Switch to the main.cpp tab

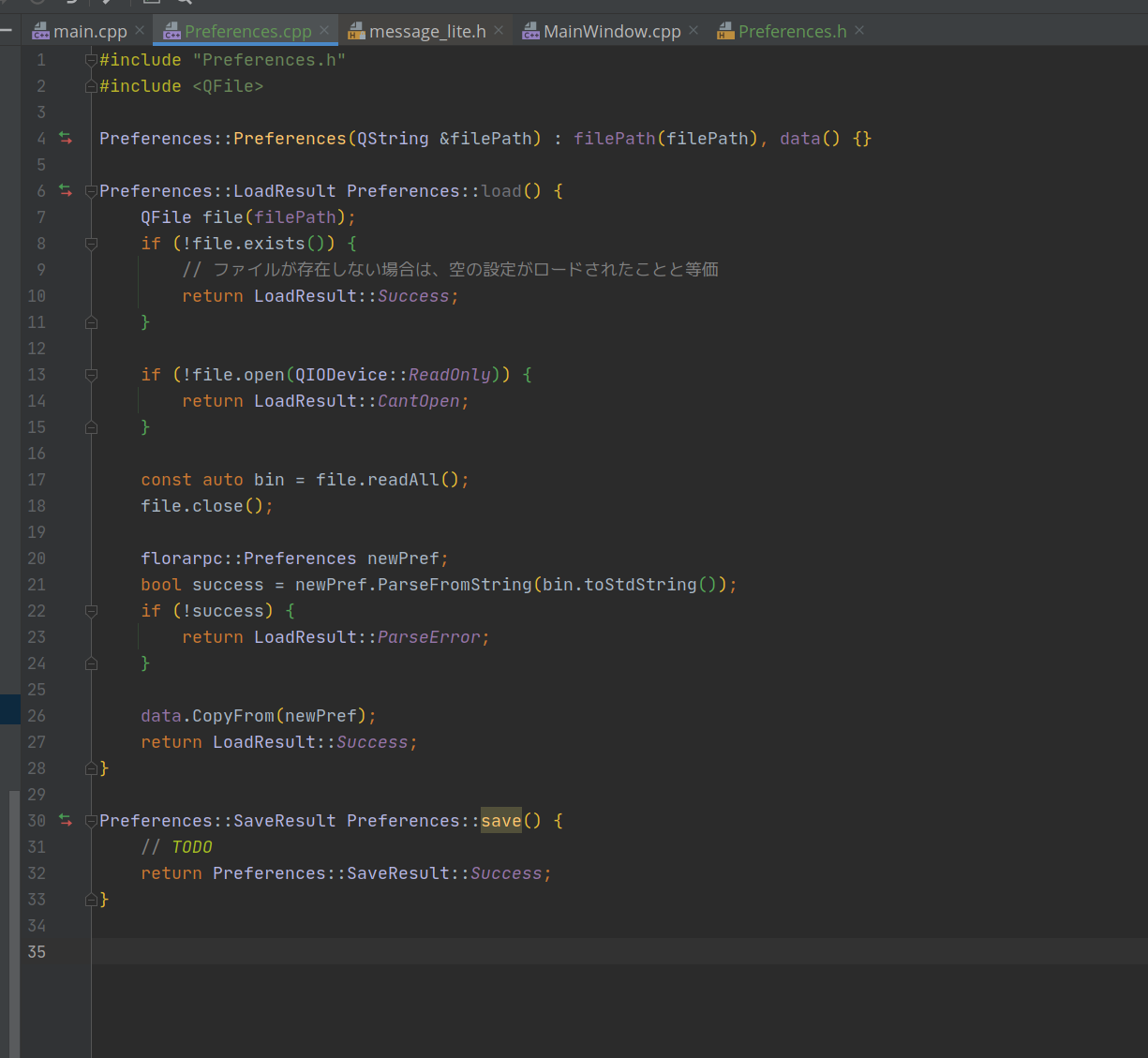89,31
